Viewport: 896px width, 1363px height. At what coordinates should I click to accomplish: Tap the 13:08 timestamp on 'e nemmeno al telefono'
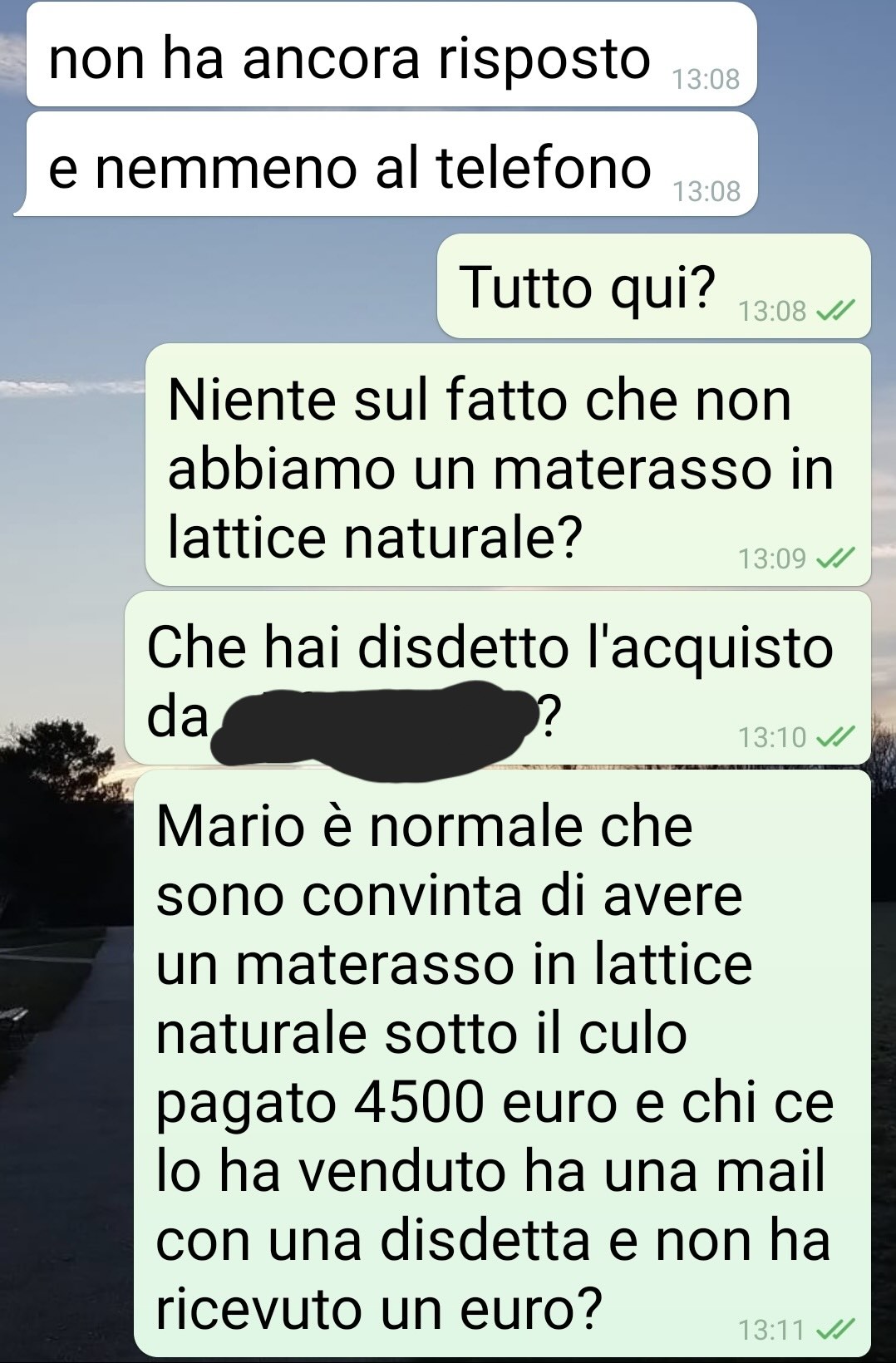coord(706,191)
